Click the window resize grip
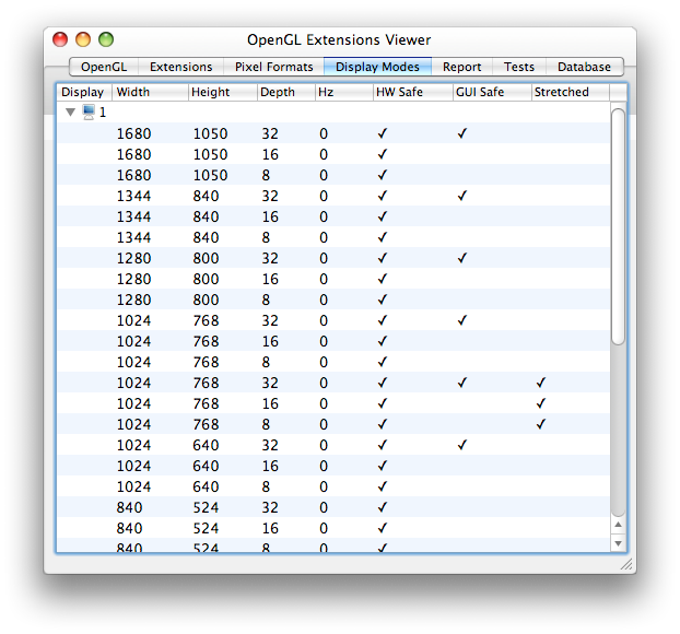 pos(626,564)
